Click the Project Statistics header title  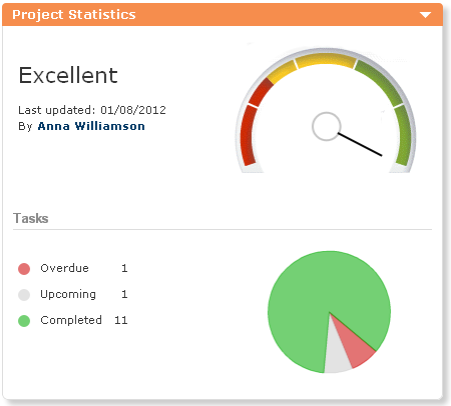74,15
